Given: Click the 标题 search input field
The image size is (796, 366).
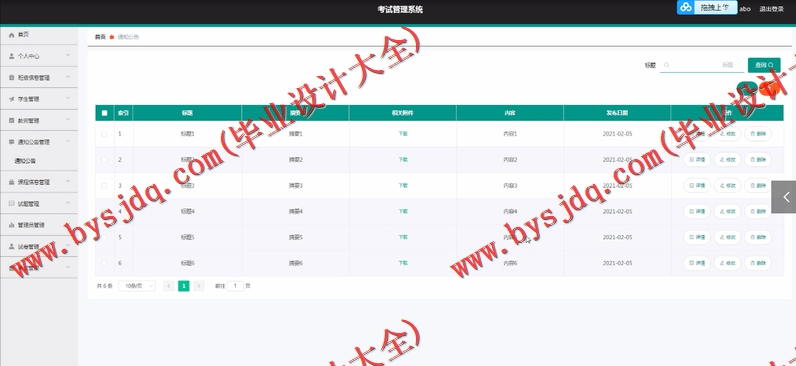Looking at the screenshot, I should tap(702, 65).
